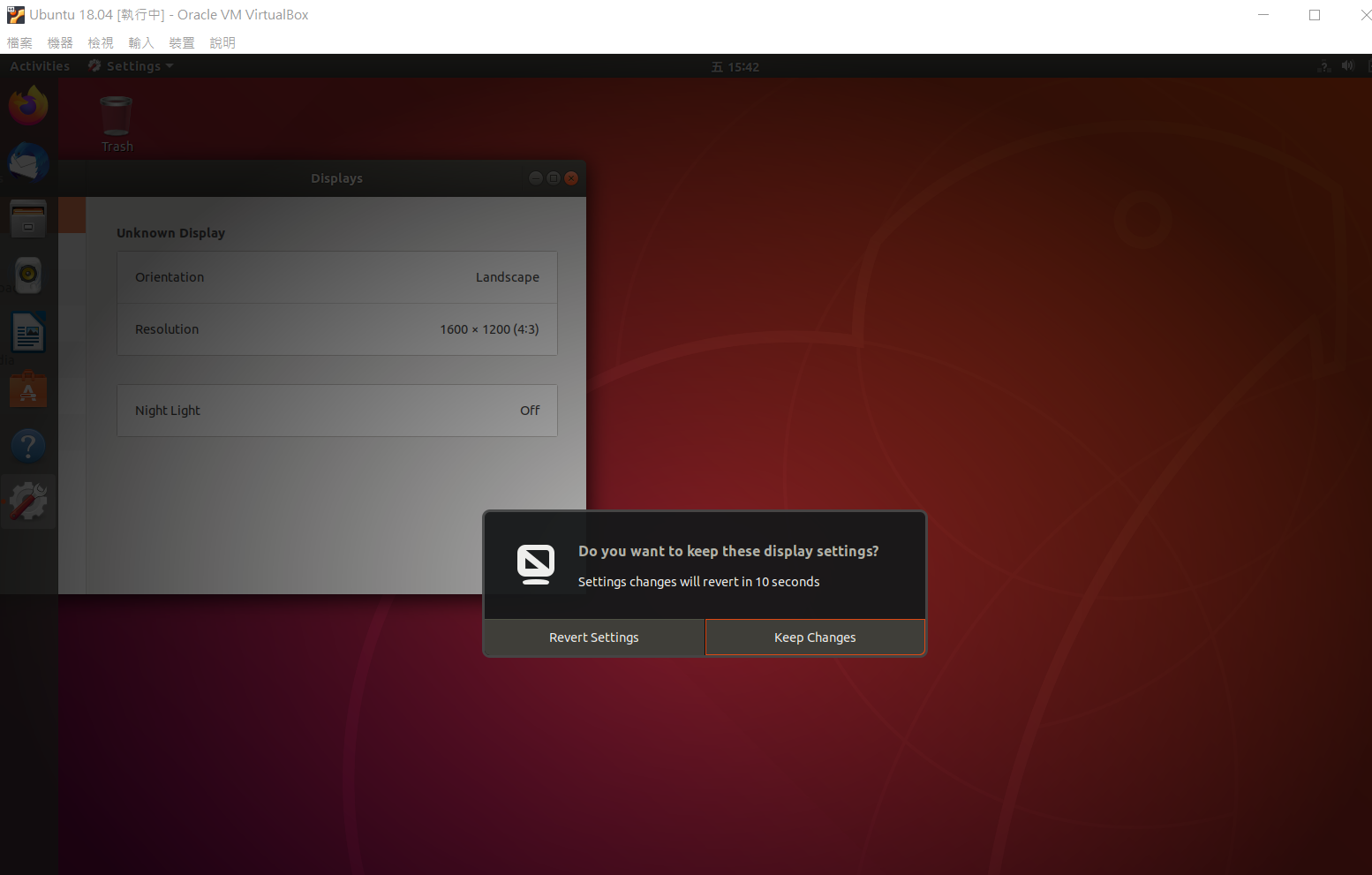Screen dimensions: 1372x875
Task: Open the Activities overview
Action: (40, 66)
